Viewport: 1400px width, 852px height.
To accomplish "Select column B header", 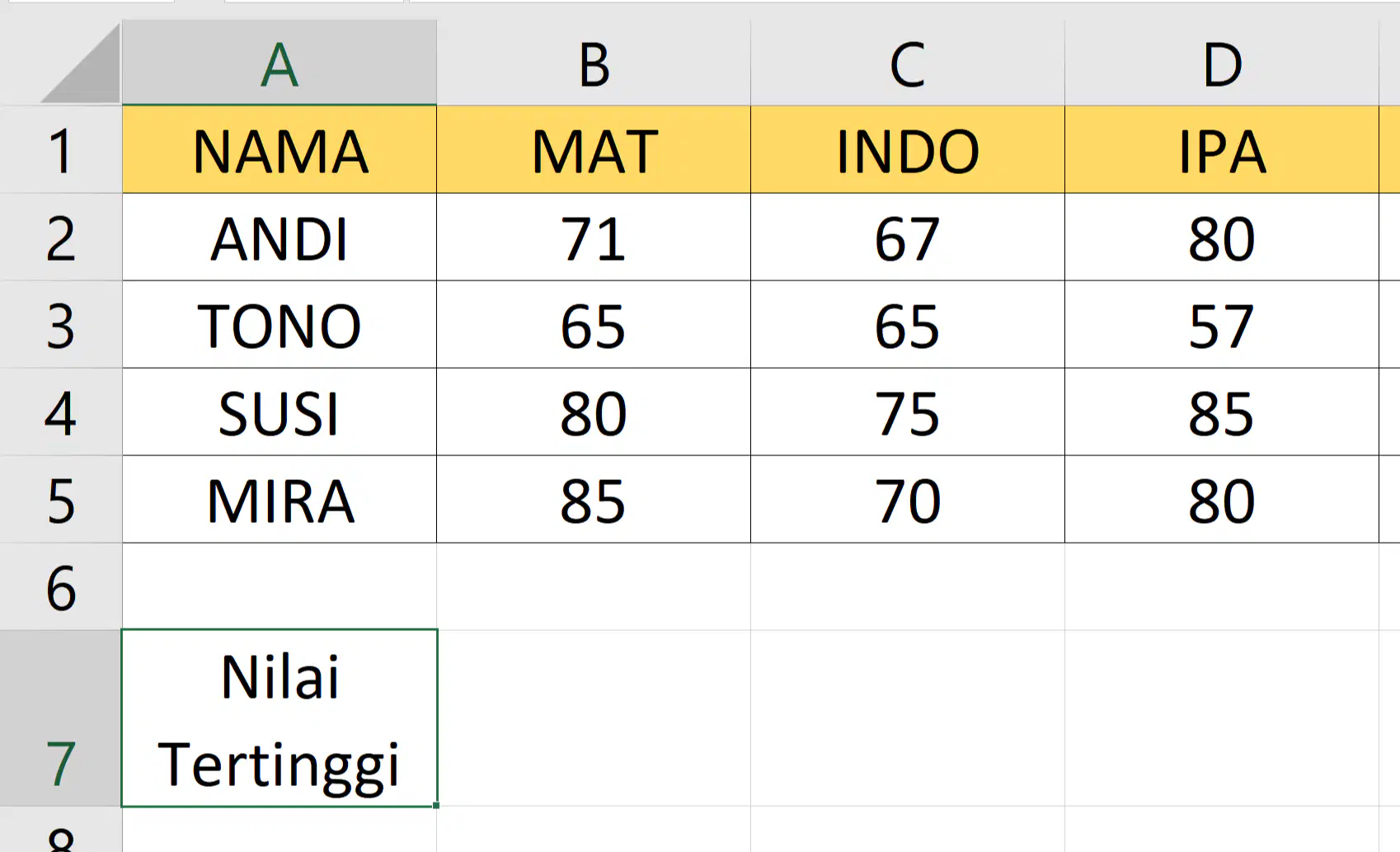I will [x=594, y=64].
